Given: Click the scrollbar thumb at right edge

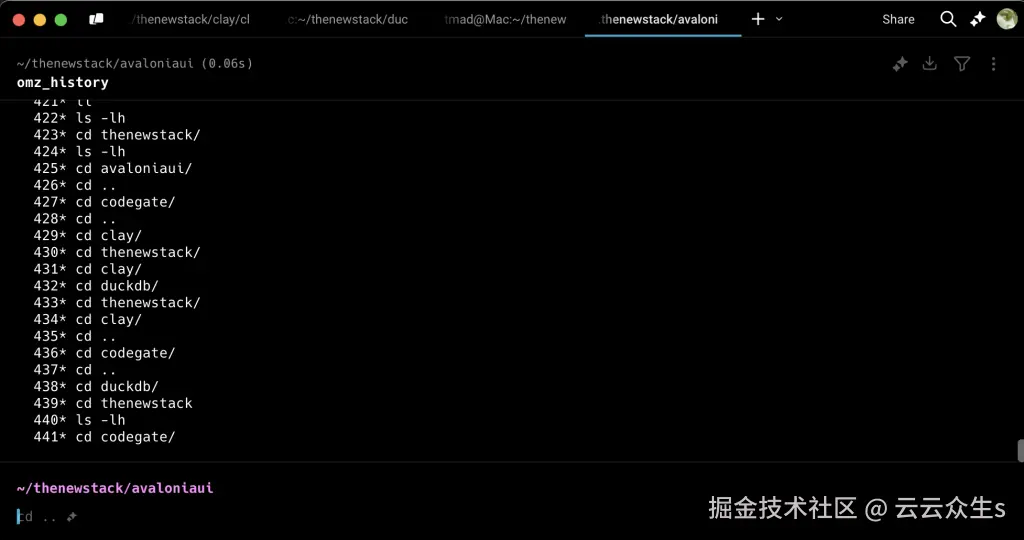Looking at the screenshot, I should (1020, 451).
